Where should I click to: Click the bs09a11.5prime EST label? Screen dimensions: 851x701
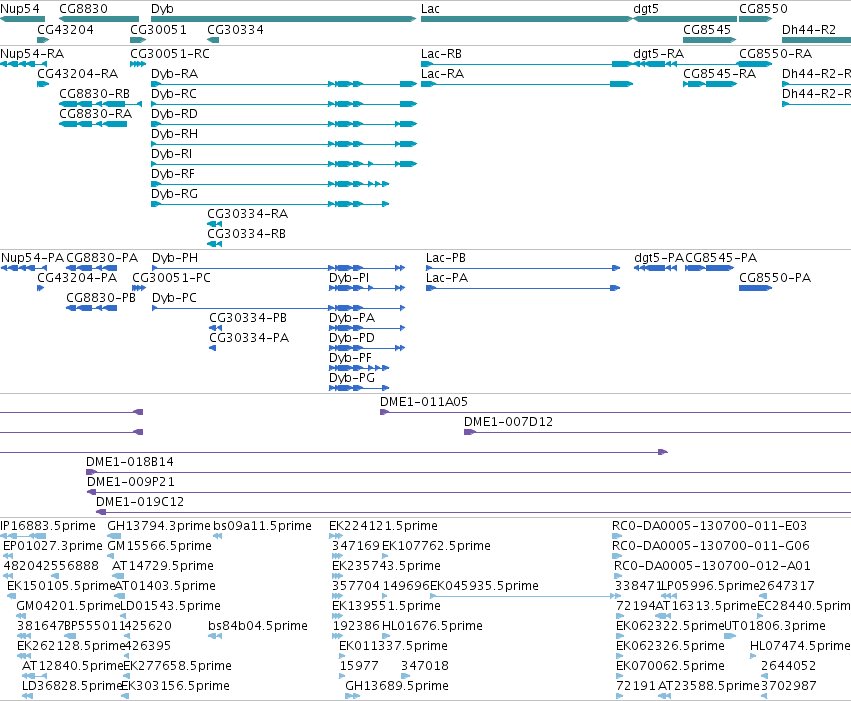click(x=262, y=526)
